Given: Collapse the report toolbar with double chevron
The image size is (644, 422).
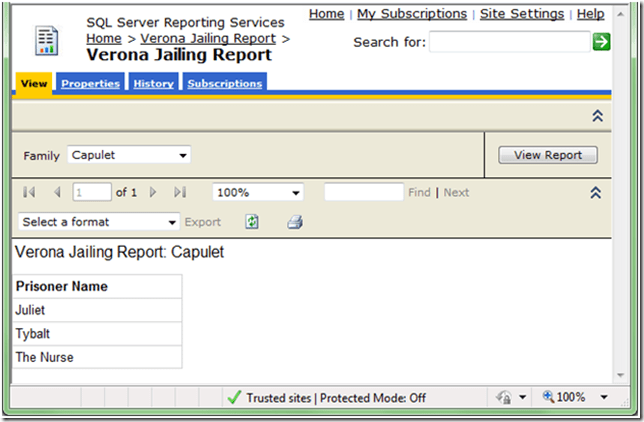Looking at the screenshot, I should point(597,192).
